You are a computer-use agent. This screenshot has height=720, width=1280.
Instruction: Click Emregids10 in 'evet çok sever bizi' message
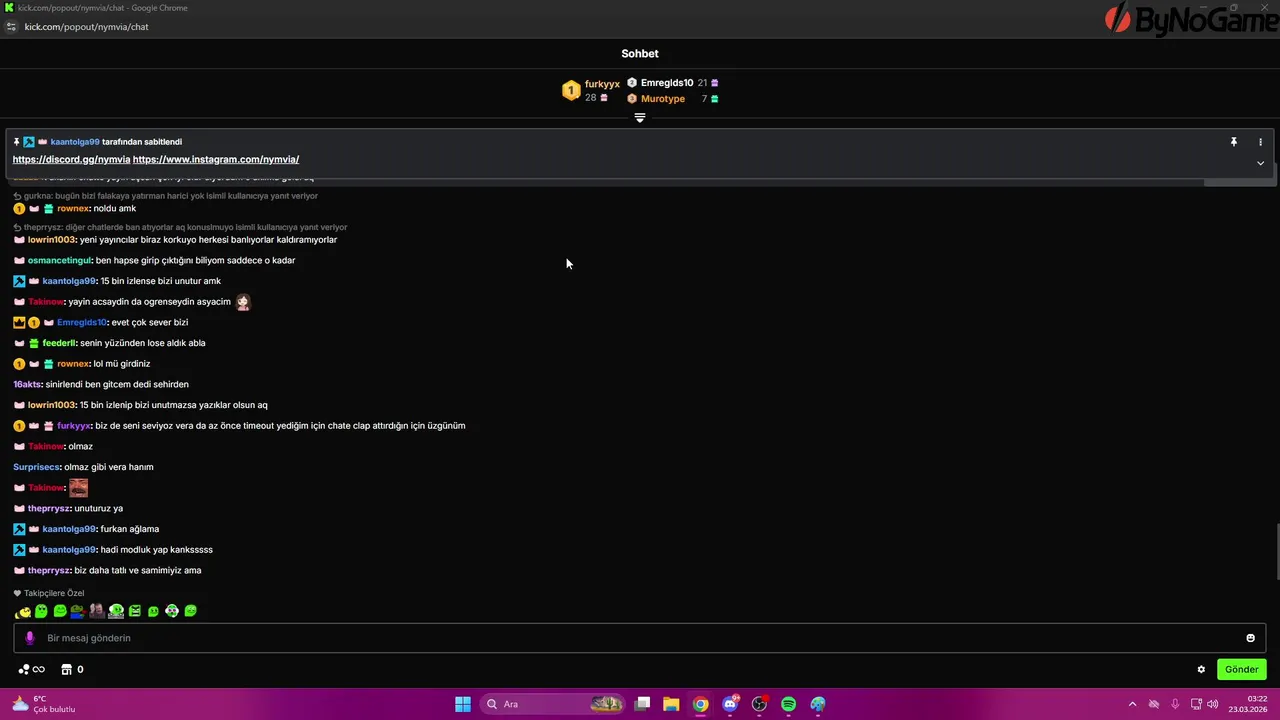pyautogui.click(x=81, y=322)
